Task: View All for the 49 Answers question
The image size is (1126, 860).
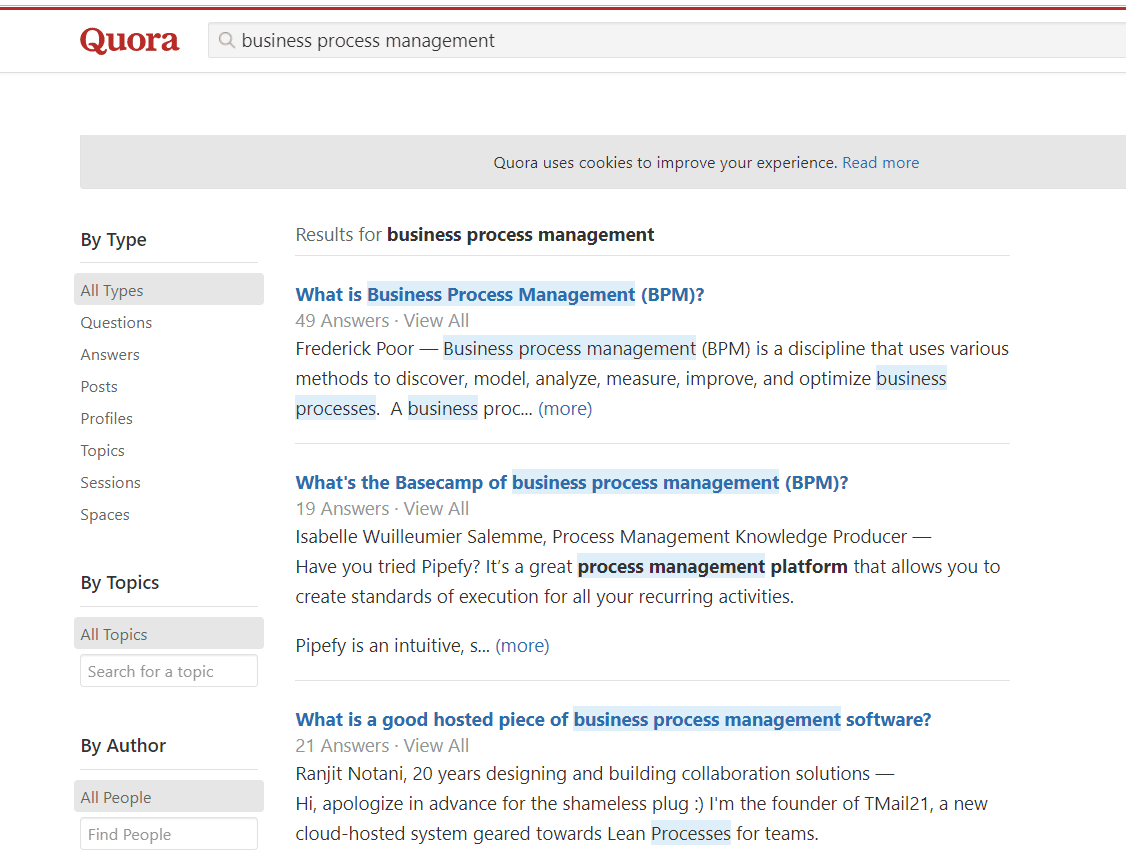Action: (436, 321)
